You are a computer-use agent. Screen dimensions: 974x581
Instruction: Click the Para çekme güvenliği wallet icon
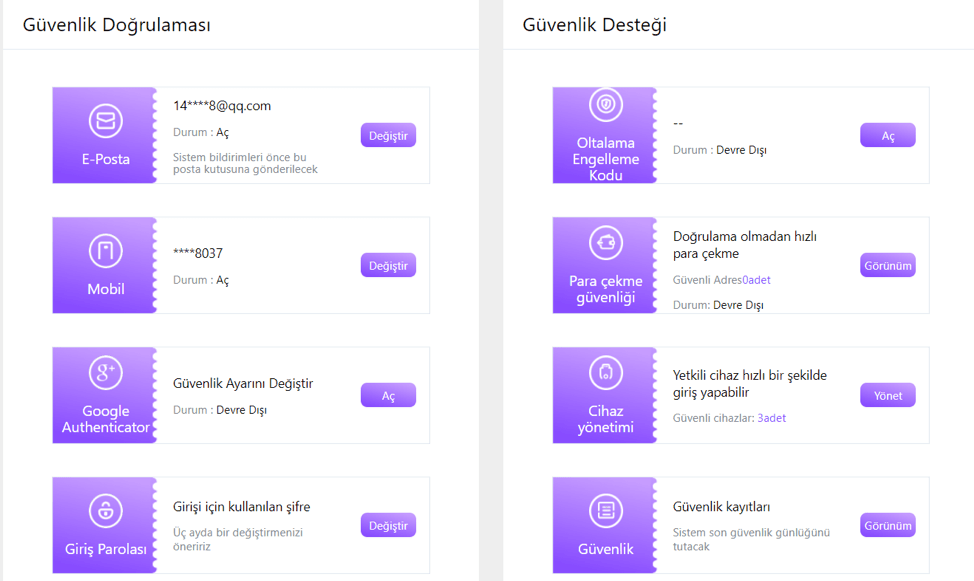coord(605,243)
